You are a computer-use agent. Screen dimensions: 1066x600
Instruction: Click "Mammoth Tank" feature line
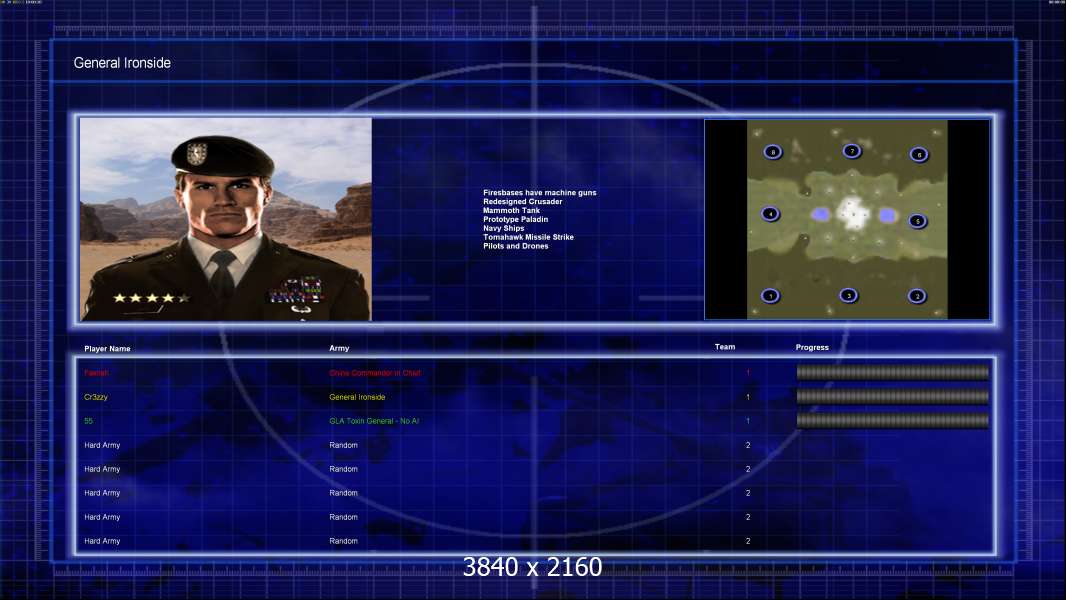pos(511,211)
